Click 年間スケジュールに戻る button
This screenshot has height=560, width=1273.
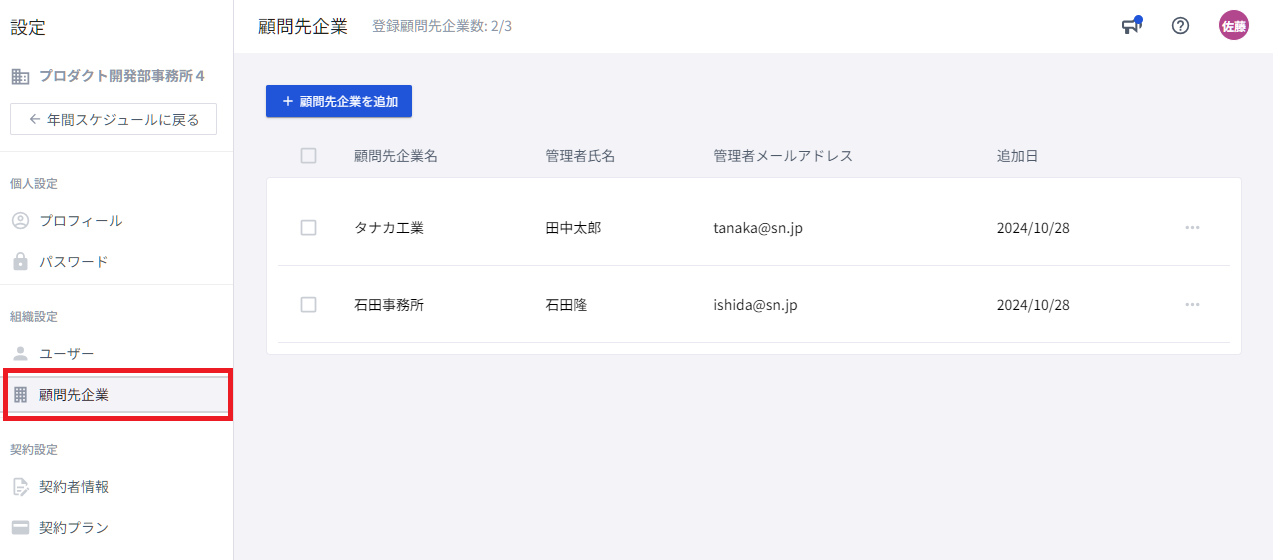(x=113, y=119)
